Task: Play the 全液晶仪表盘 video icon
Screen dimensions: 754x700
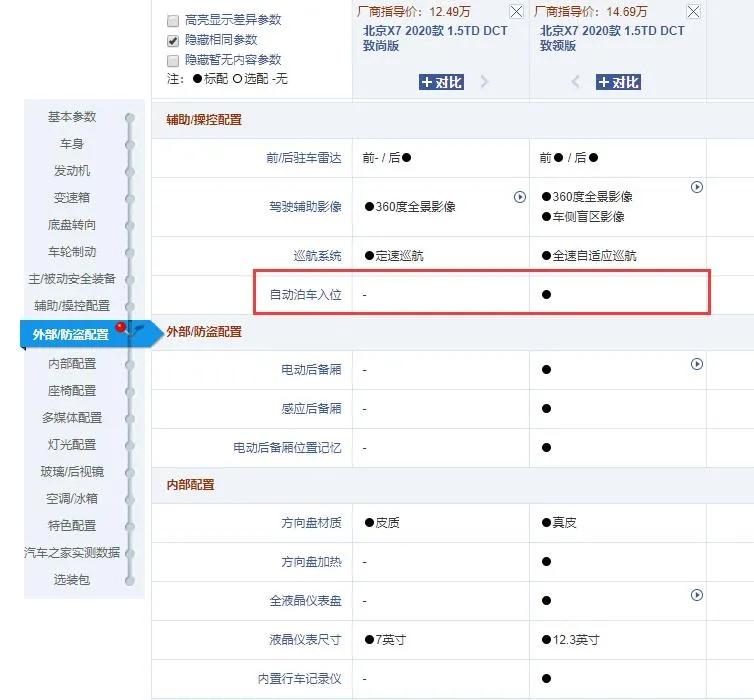Action: pyautogui.click(x=696, y=595)
